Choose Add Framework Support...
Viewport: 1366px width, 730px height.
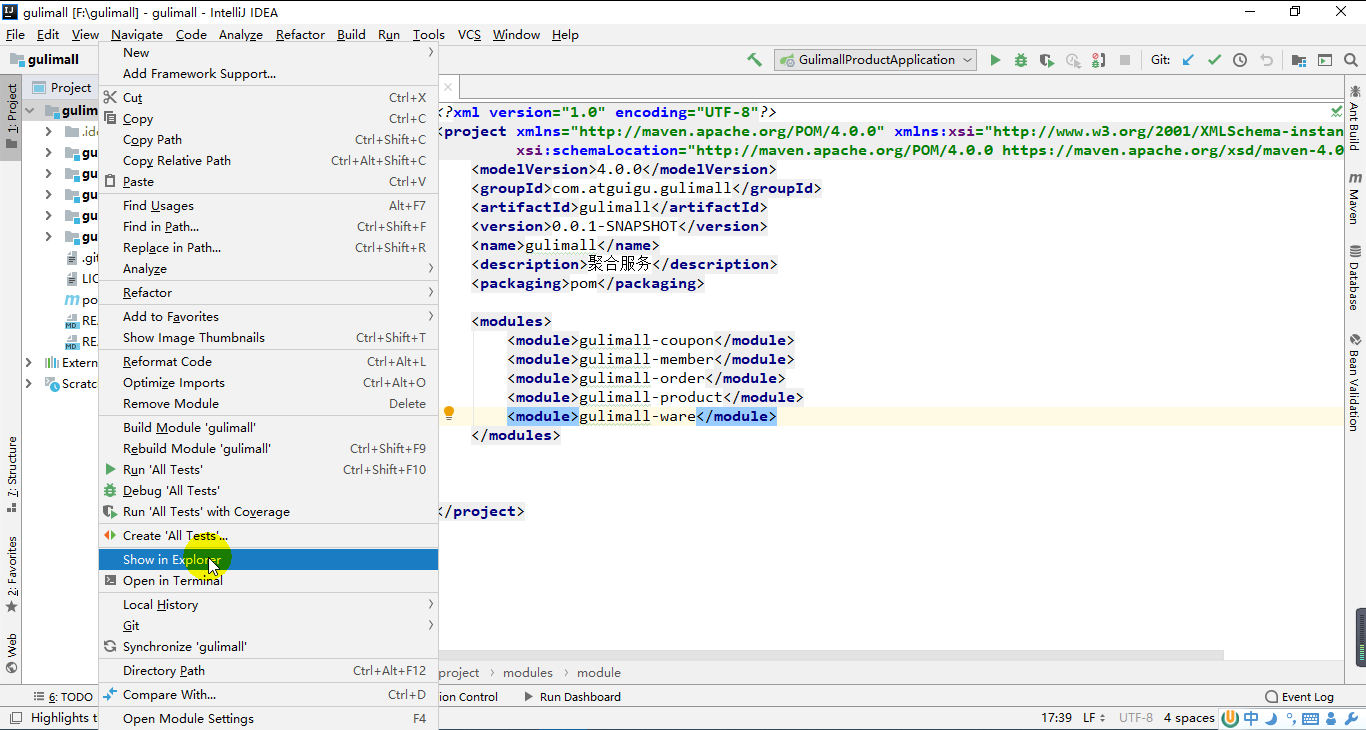click(x=268, y=74)
